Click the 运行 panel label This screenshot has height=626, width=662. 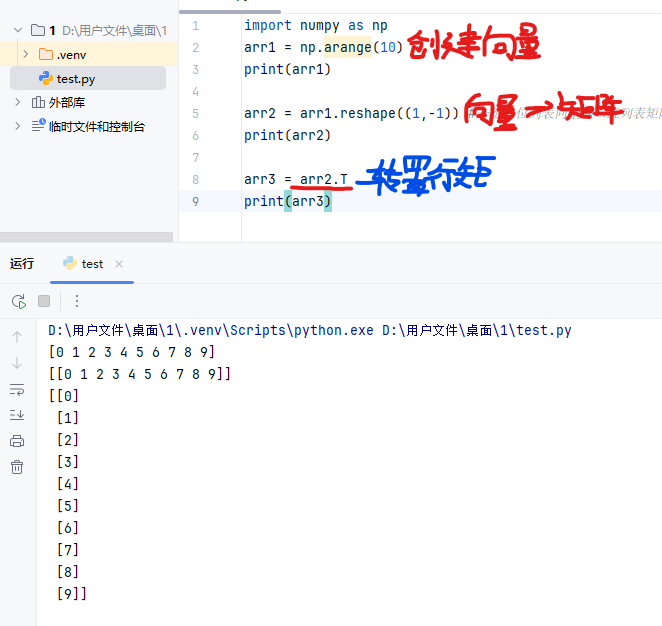tap(22, 264)
